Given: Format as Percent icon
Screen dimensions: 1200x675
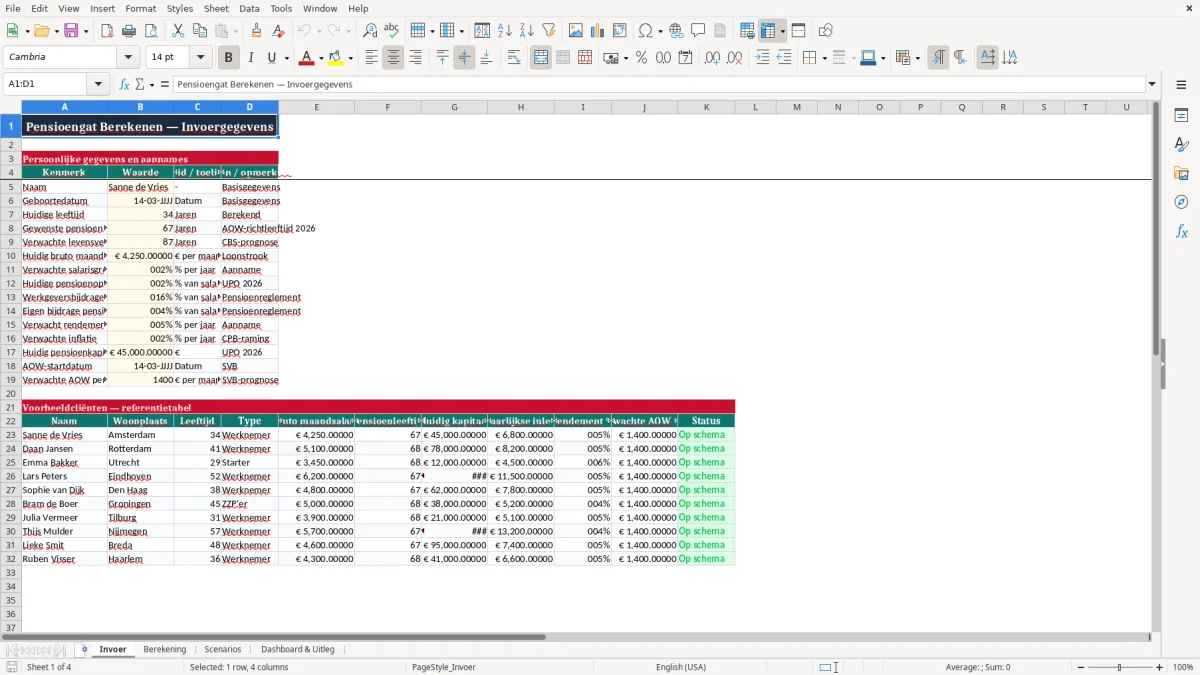Looking at the screenshot, I should pos(641,58).
